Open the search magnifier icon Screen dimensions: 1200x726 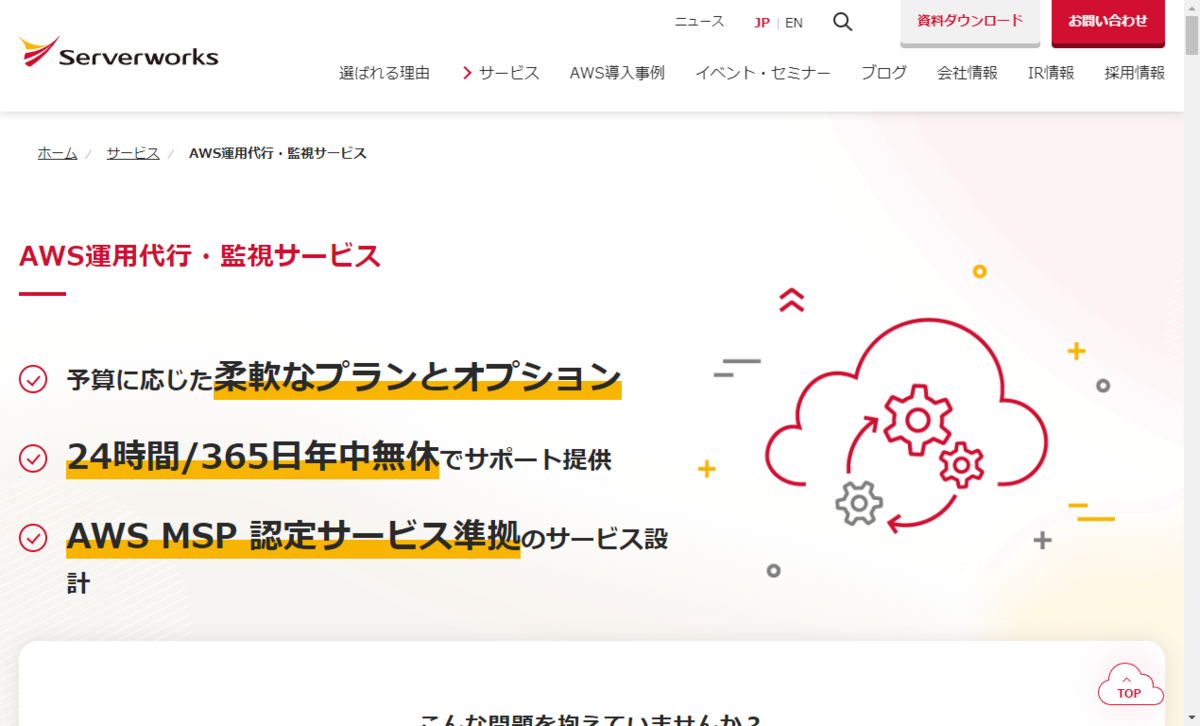843,22
